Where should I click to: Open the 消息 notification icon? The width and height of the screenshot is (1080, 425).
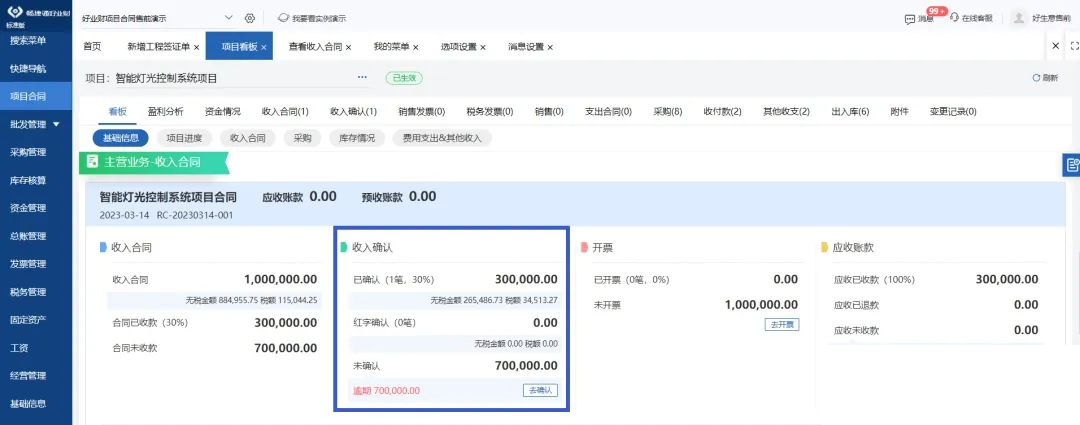tap(909, 19)
